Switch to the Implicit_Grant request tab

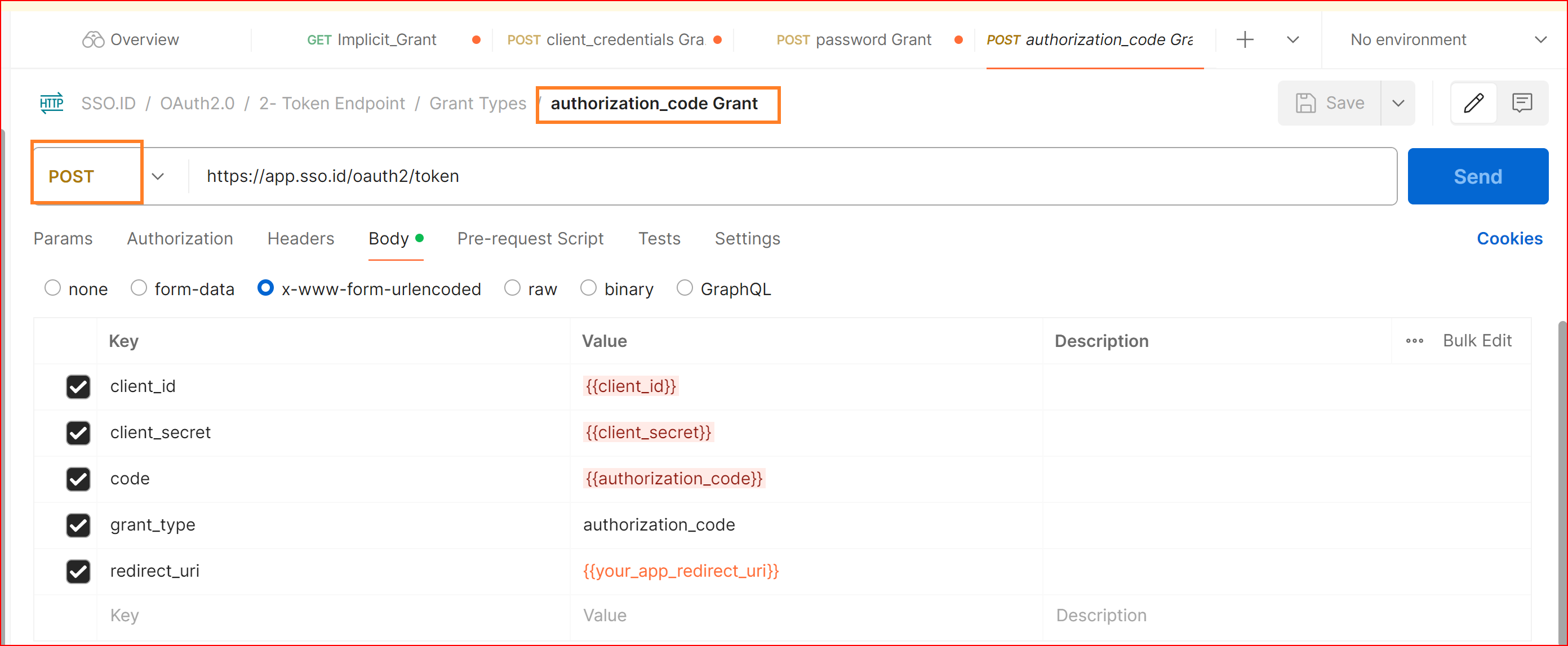(371, 39)
